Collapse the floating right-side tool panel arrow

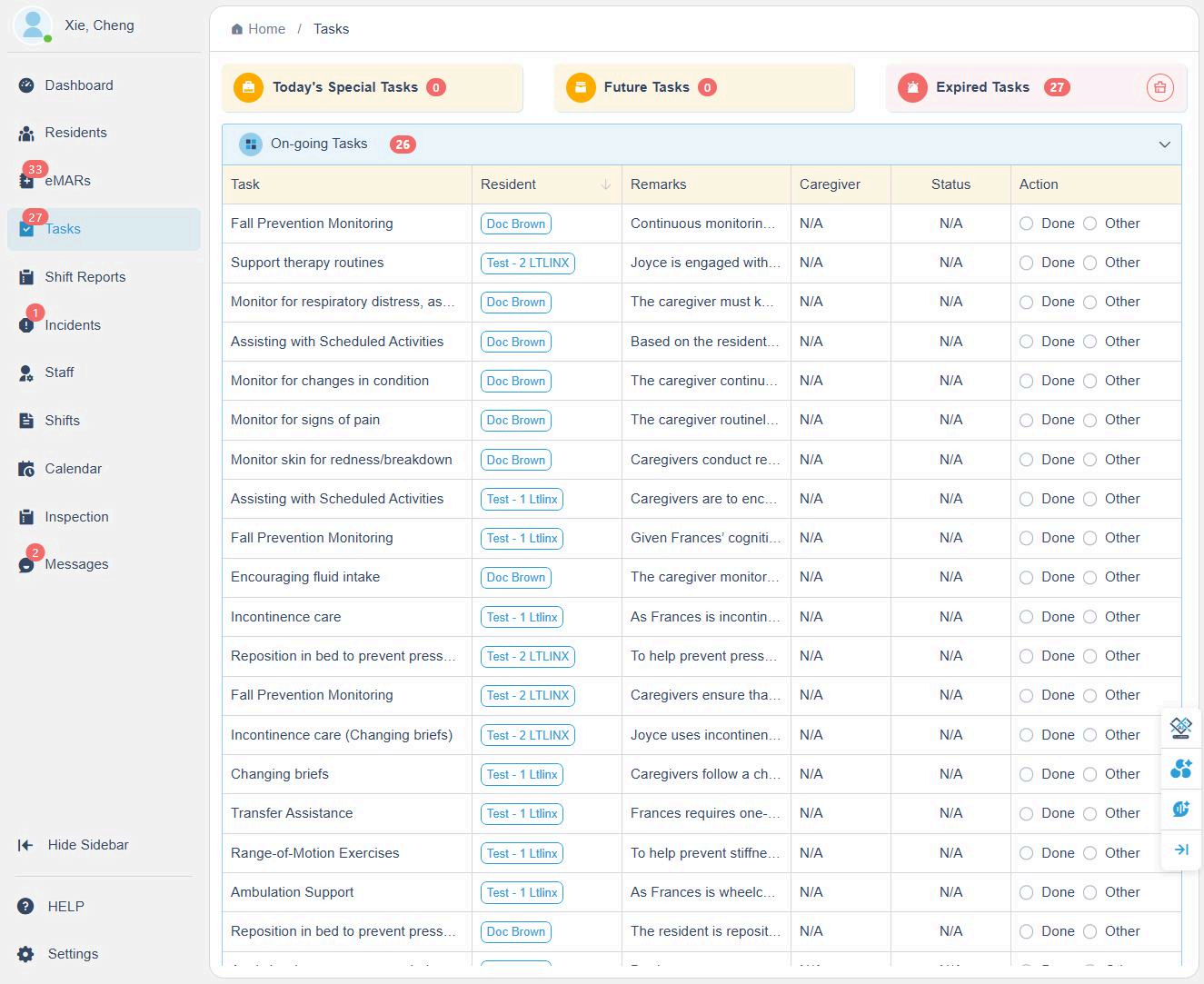(x=1181, y=850)
